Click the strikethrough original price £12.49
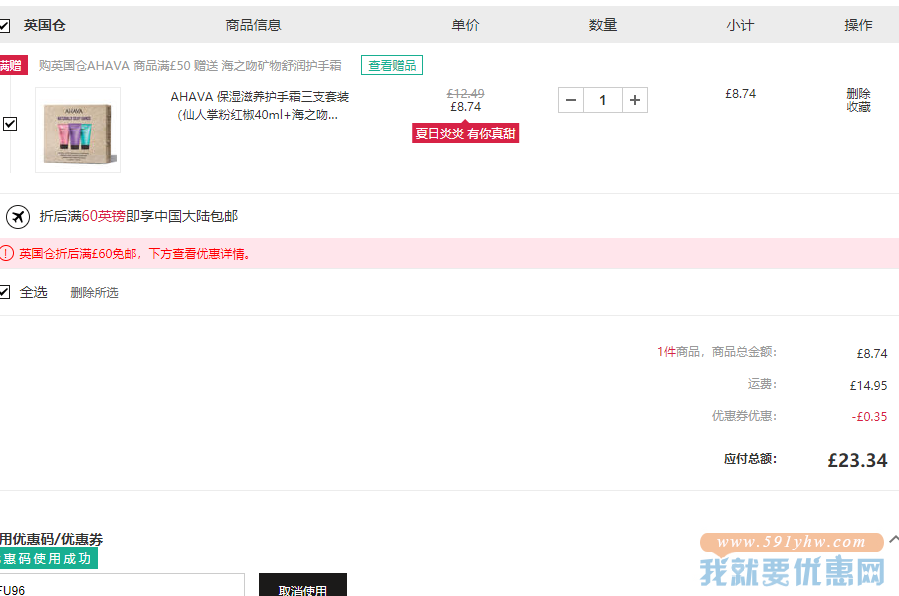This screenshot has width=899, height=596. (465, 93)
